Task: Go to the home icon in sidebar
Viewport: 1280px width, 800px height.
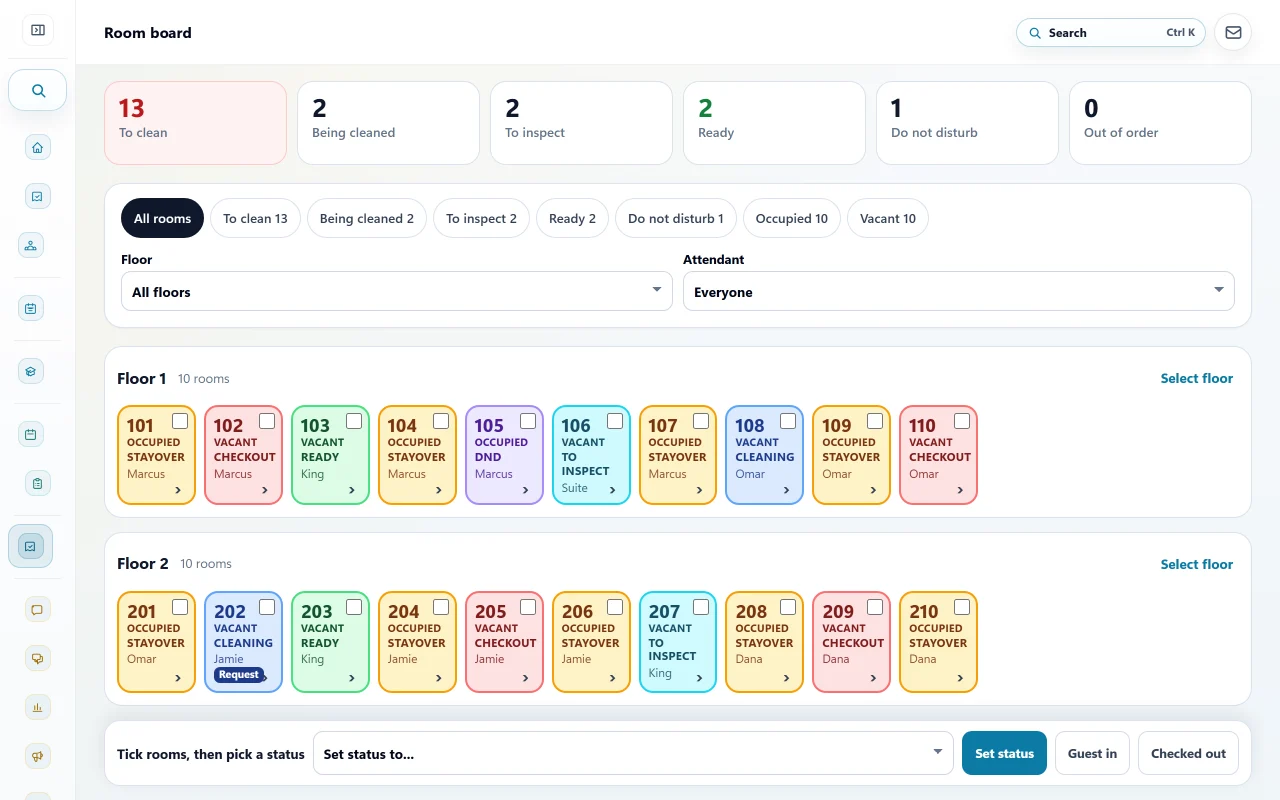Action: point(37,148)
